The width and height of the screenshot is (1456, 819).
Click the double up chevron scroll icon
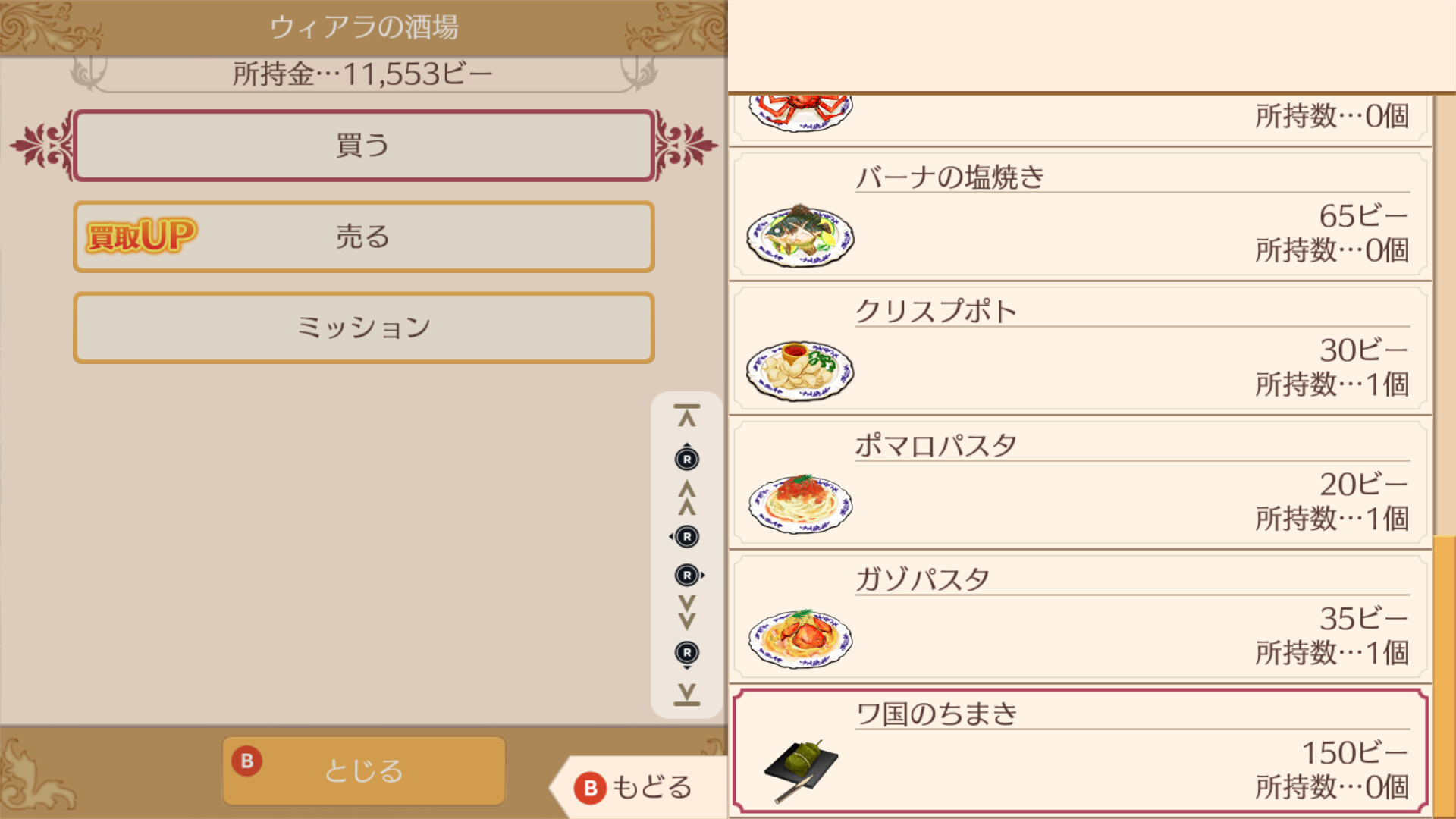click(686, 497)
